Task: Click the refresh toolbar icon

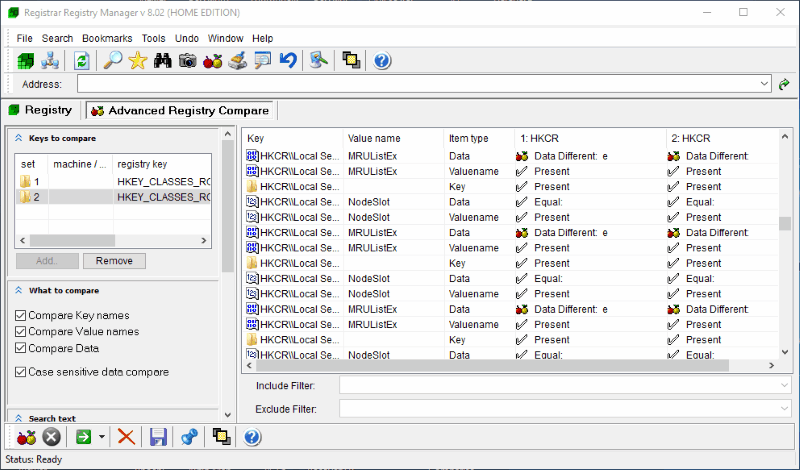Action: (82, 61)
